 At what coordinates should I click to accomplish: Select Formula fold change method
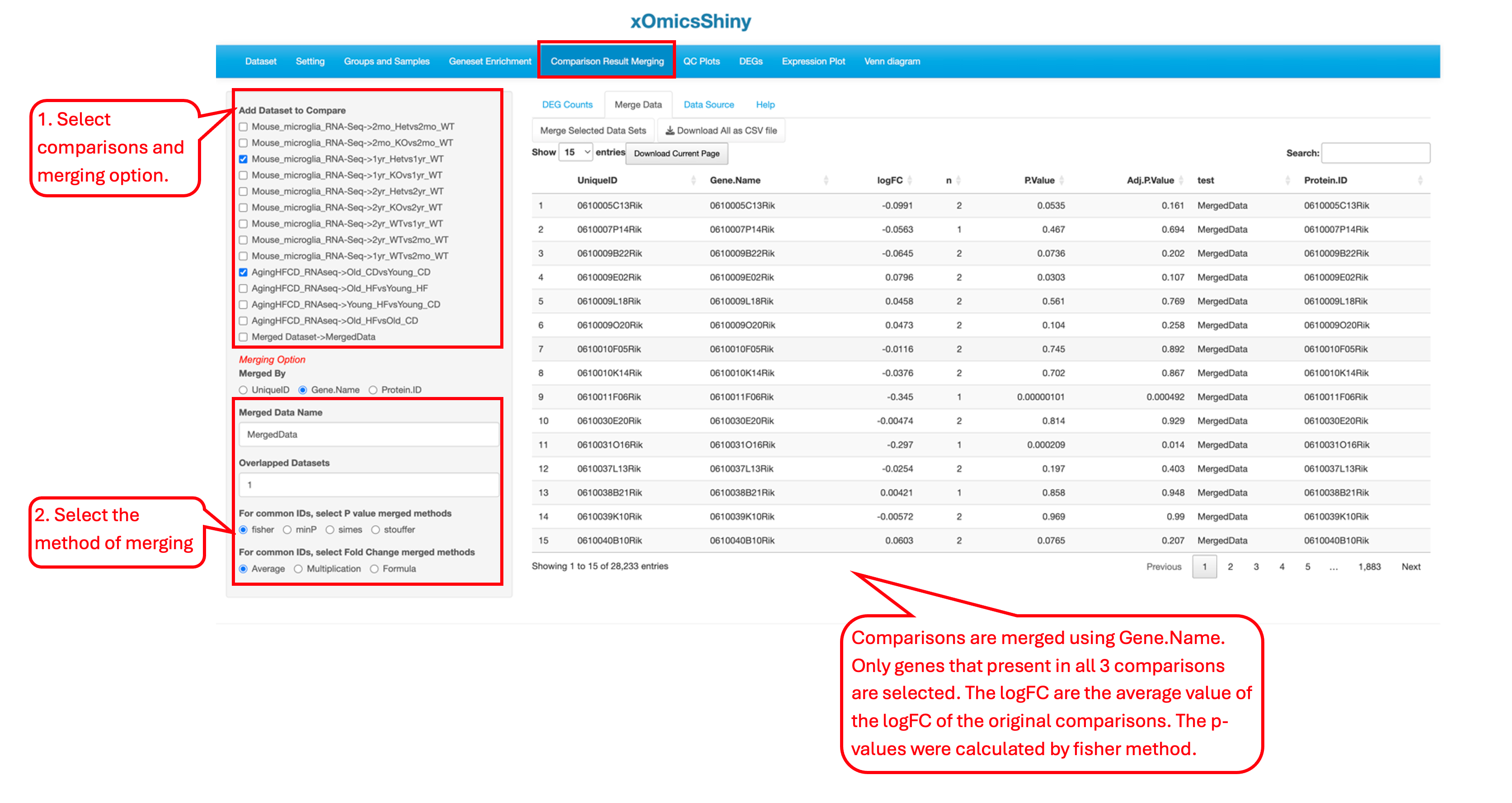[374, 569]
